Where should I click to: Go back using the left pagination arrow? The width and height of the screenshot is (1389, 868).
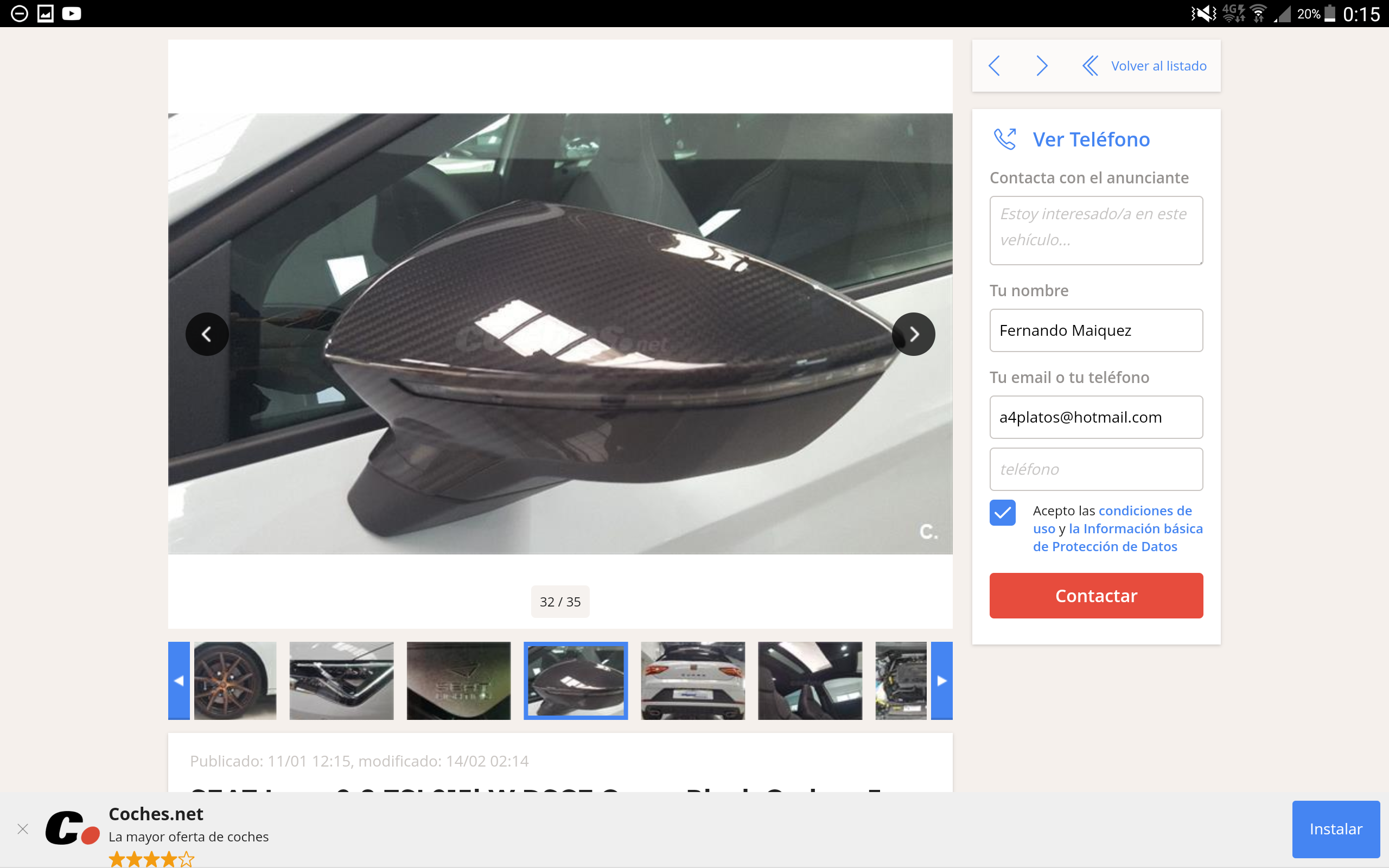(995, 66)
